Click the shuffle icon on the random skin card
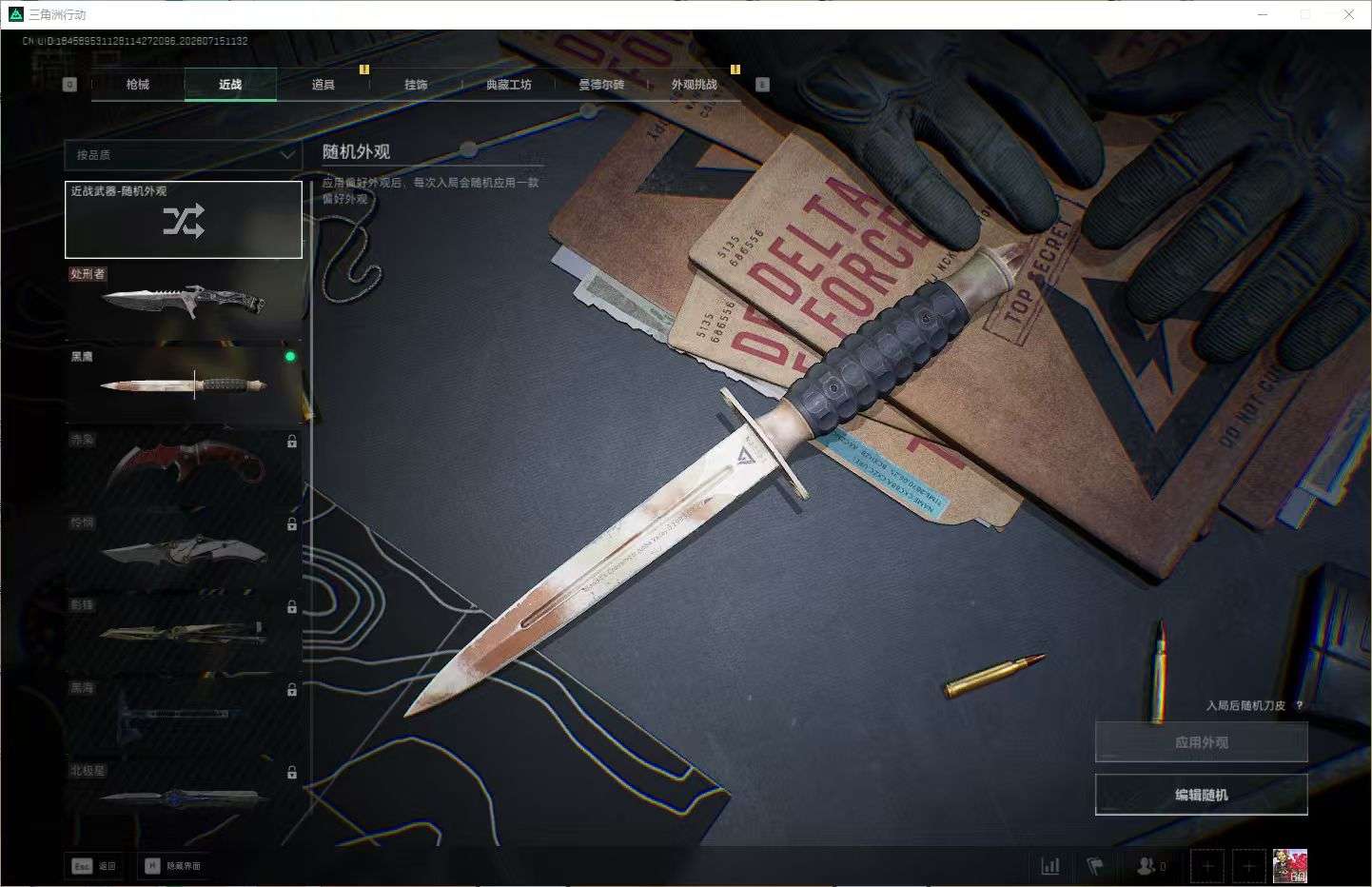Screen dimensions: 1372x887 184,223
